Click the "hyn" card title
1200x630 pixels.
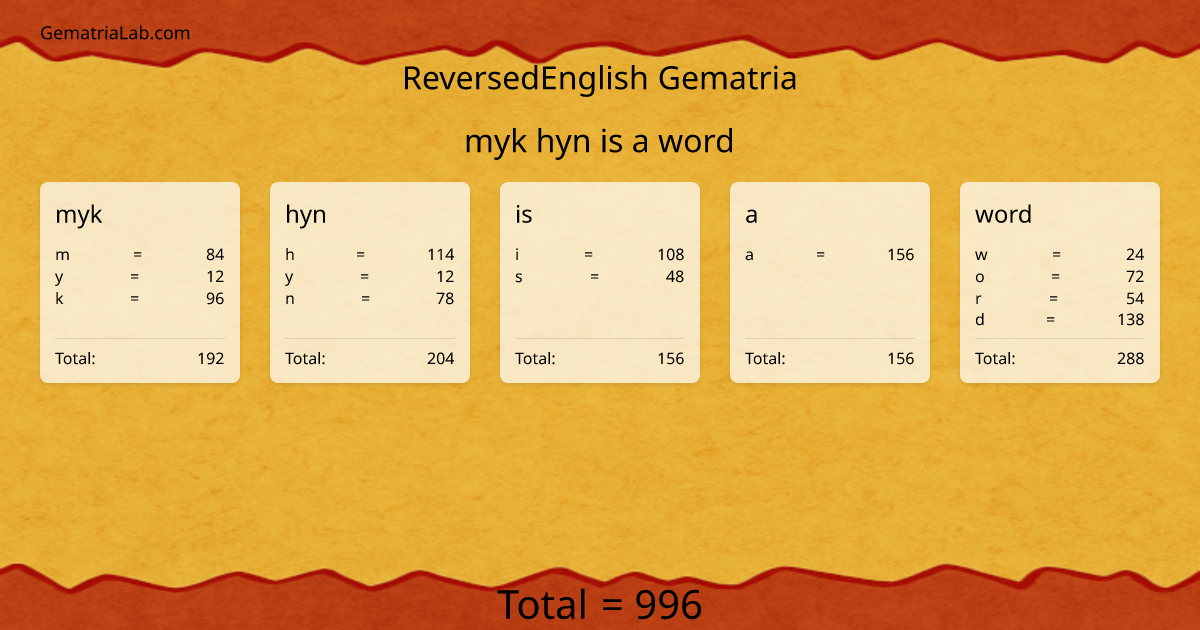click(x=306, y=214)
